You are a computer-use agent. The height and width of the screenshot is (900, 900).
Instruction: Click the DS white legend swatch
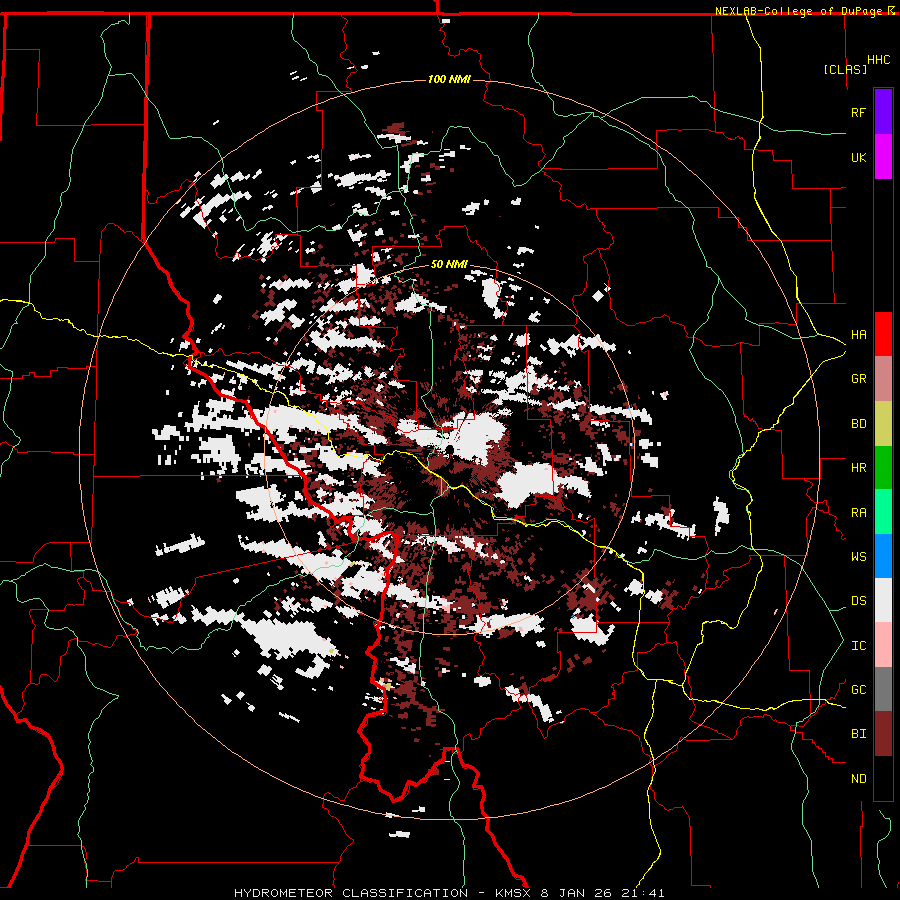(x=883, y=600)
